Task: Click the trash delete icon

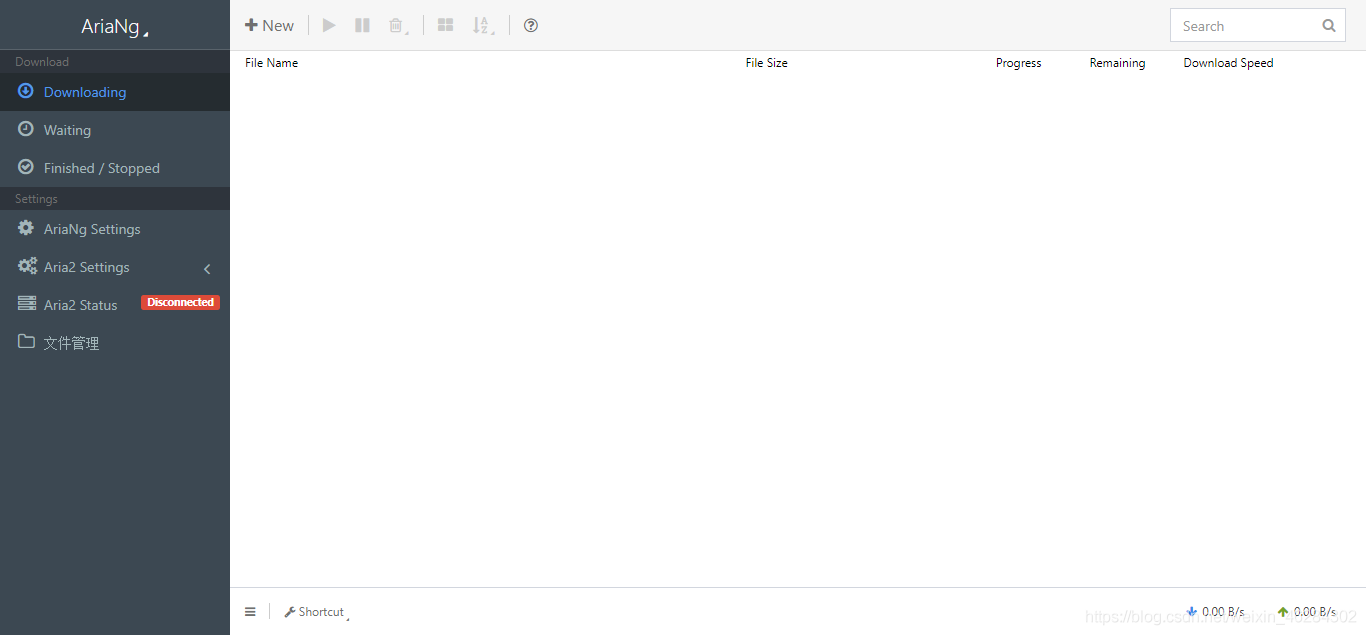Action: 397,26
